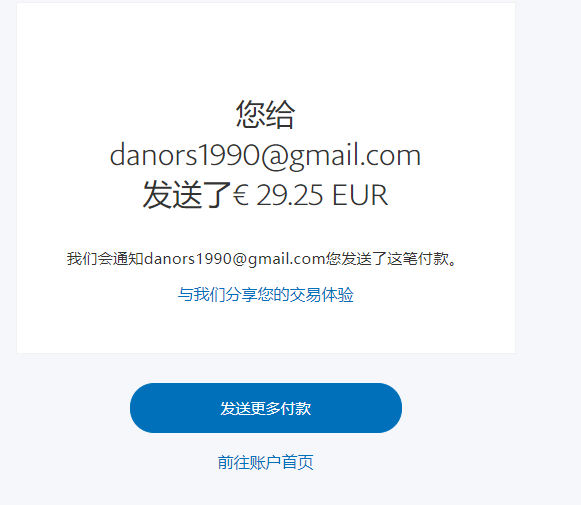Click gray space left of the blue button
581x505 pixels.
pyautogui.click(x=65, y=408)
